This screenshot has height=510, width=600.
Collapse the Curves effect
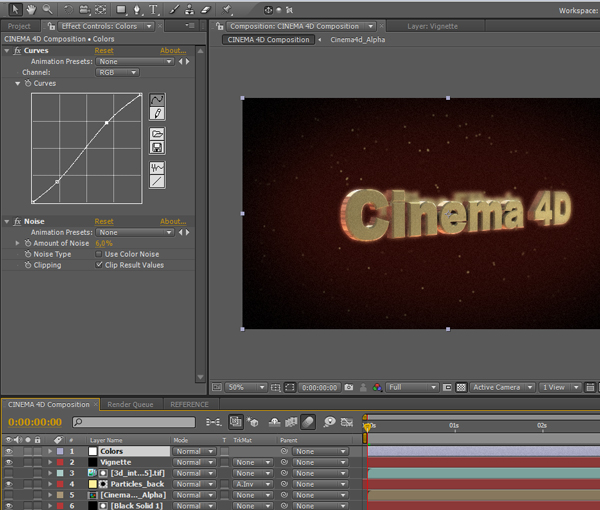coord(7,51)
